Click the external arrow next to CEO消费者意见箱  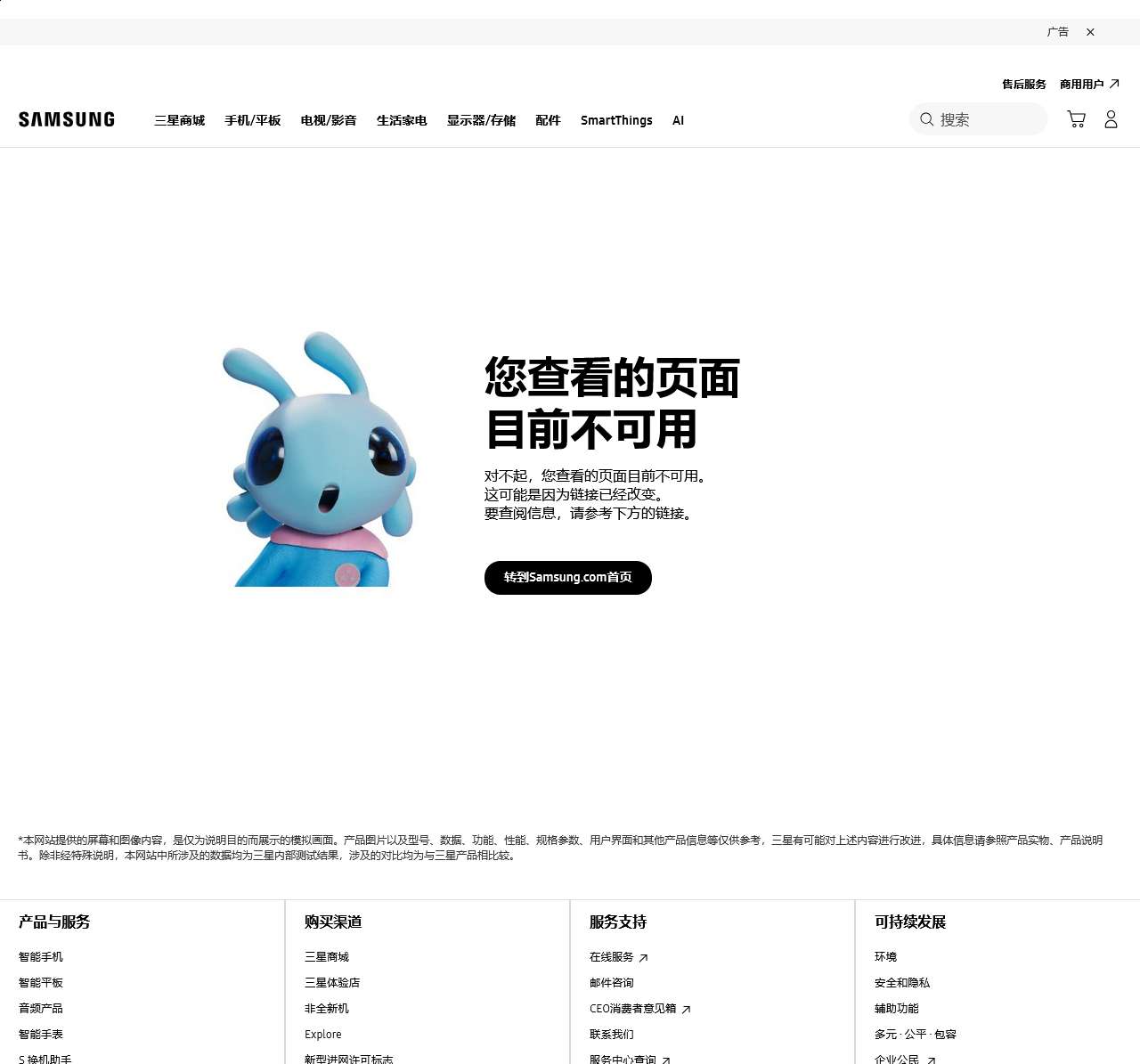click(686, 1010)
